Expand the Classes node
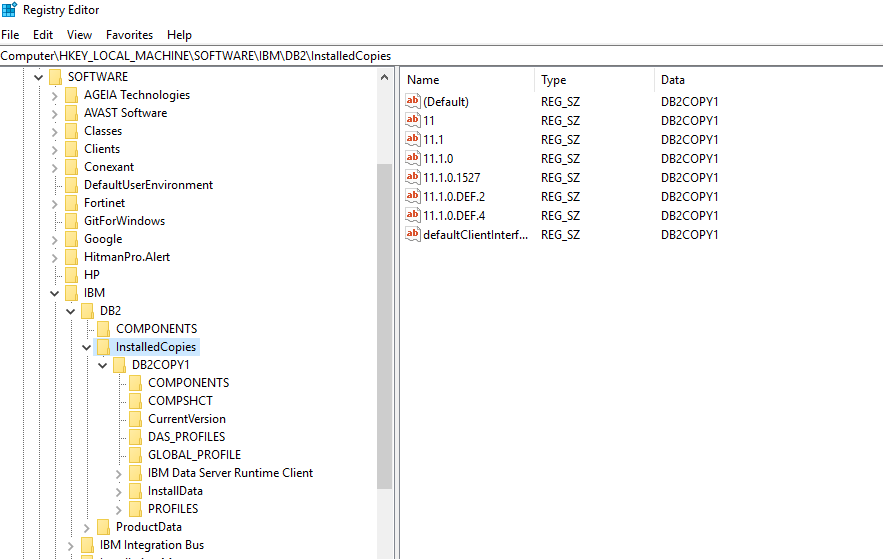The width and height of the screenshot is (883, 559). (55, 131)
